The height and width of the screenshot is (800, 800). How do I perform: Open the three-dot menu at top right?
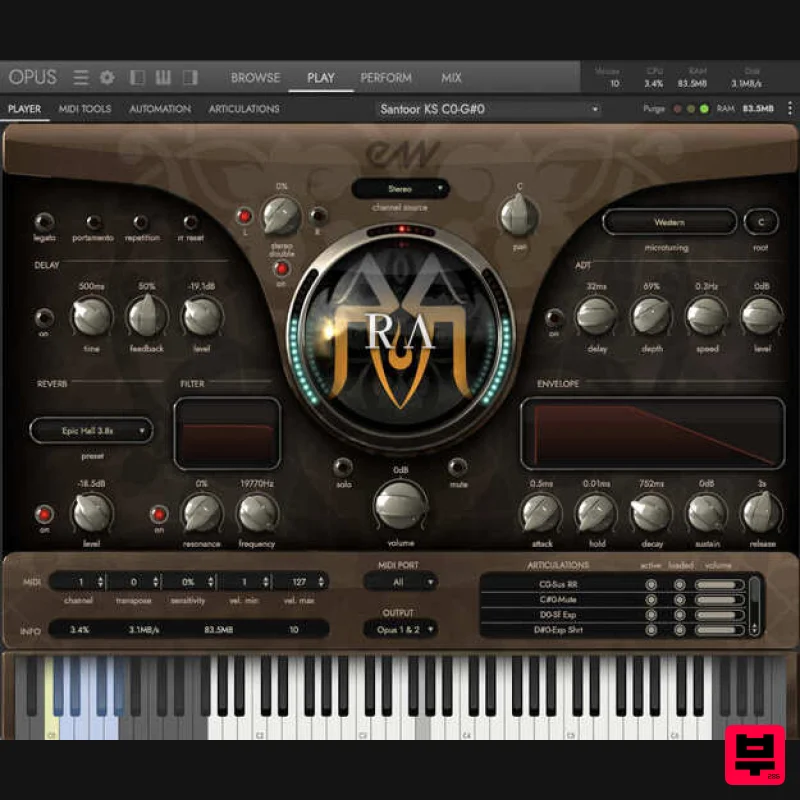pyautogui.click(x=790, y=108)
